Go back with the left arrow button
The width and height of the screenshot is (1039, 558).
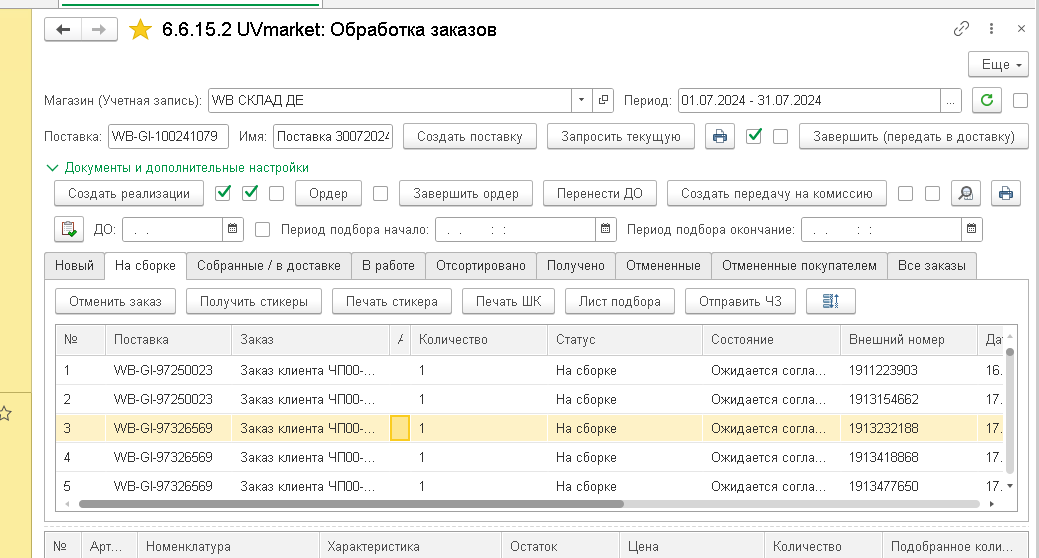pyautogui.click(x=63, y=30)
